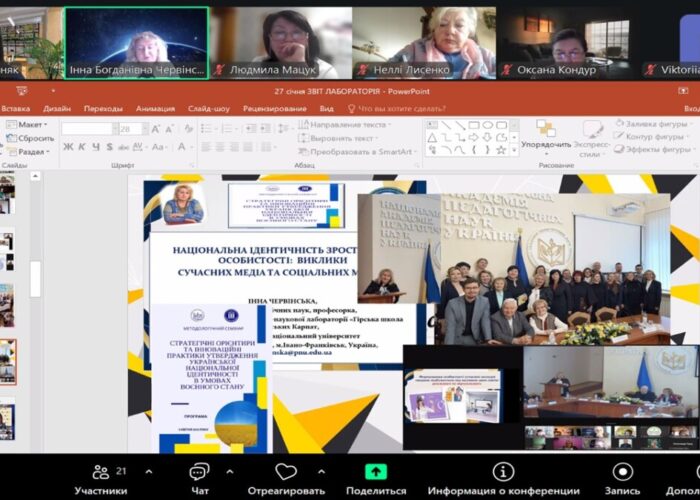Expand the arrow next to Участники
700x500 pixels.
[x=149, y=472]
